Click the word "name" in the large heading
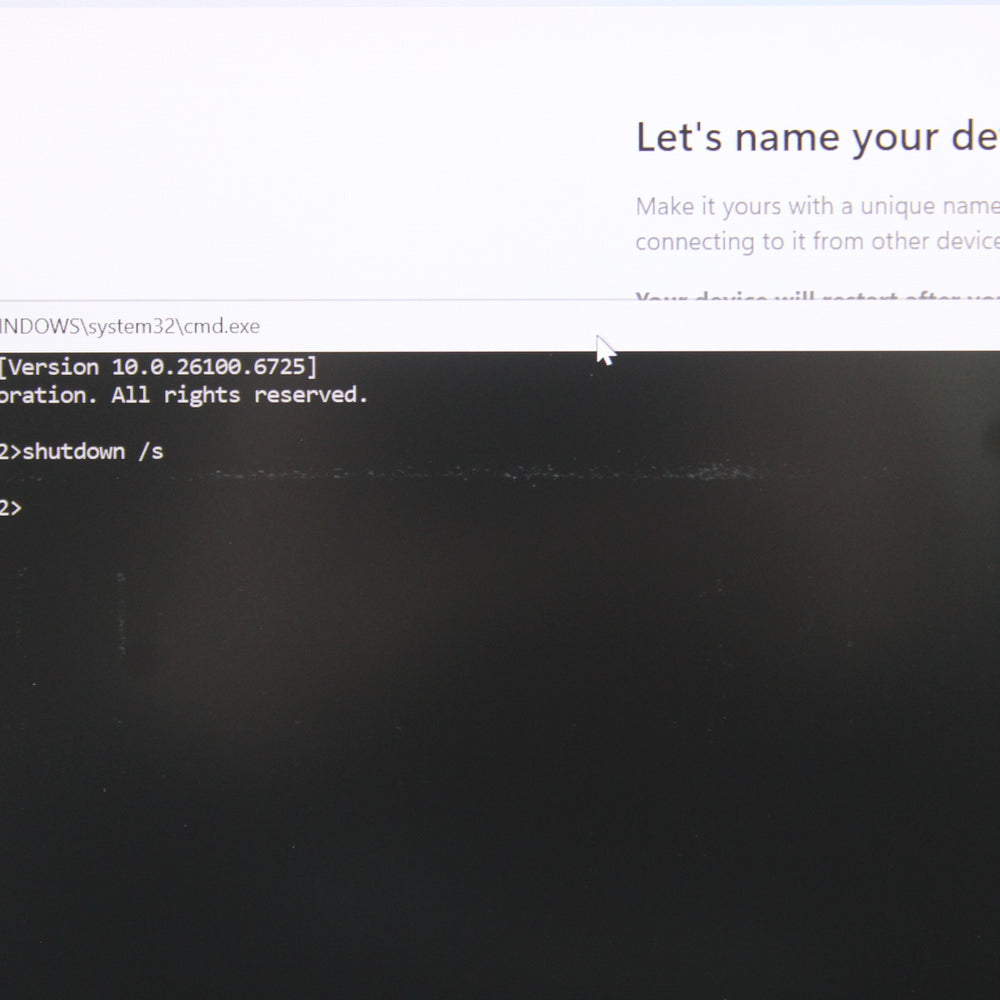Screen dimensions: 1000x1000 786,138
